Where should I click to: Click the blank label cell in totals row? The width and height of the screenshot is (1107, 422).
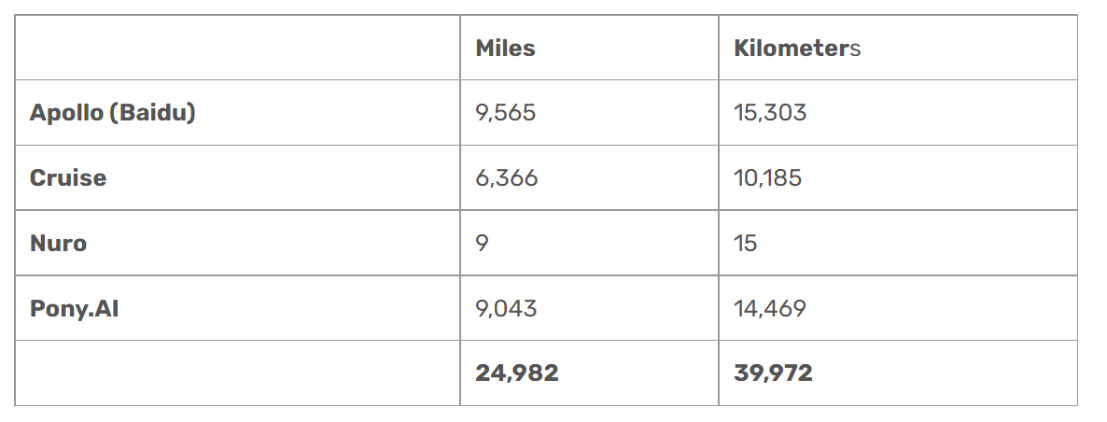point(237,373)
